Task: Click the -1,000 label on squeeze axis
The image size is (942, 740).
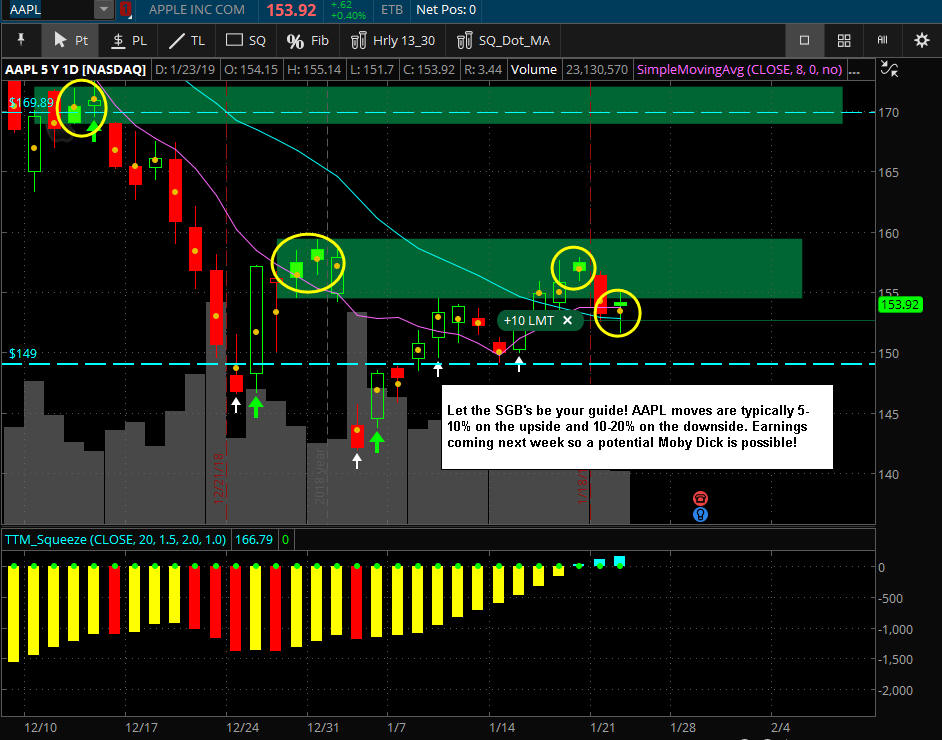Action: click(895, 629)
